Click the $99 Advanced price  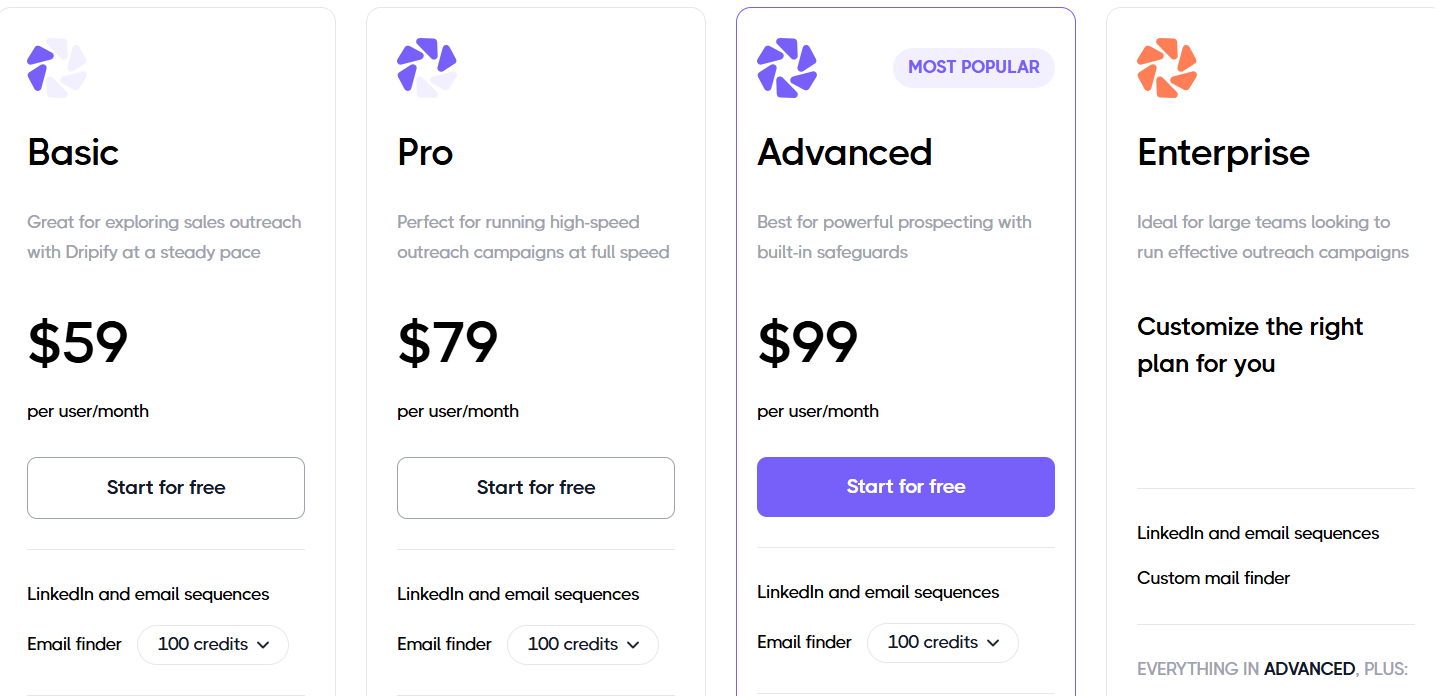(x=807, y=343)
